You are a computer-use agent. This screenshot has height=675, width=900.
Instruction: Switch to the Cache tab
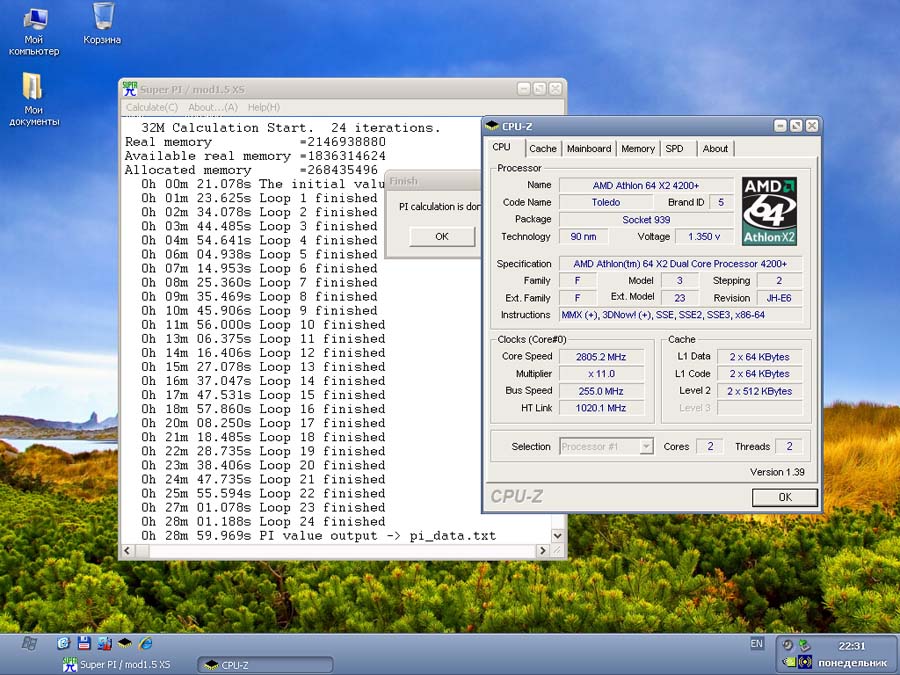pos(543,149)
